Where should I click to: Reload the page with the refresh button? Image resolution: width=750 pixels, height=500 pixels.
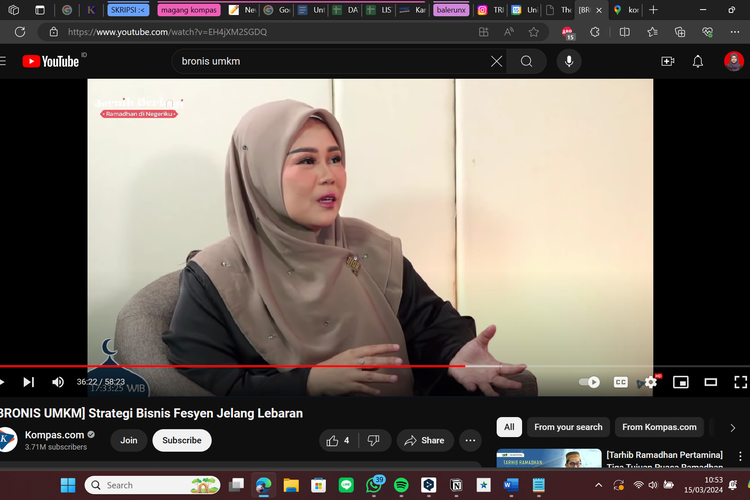[x=20, y=32]
